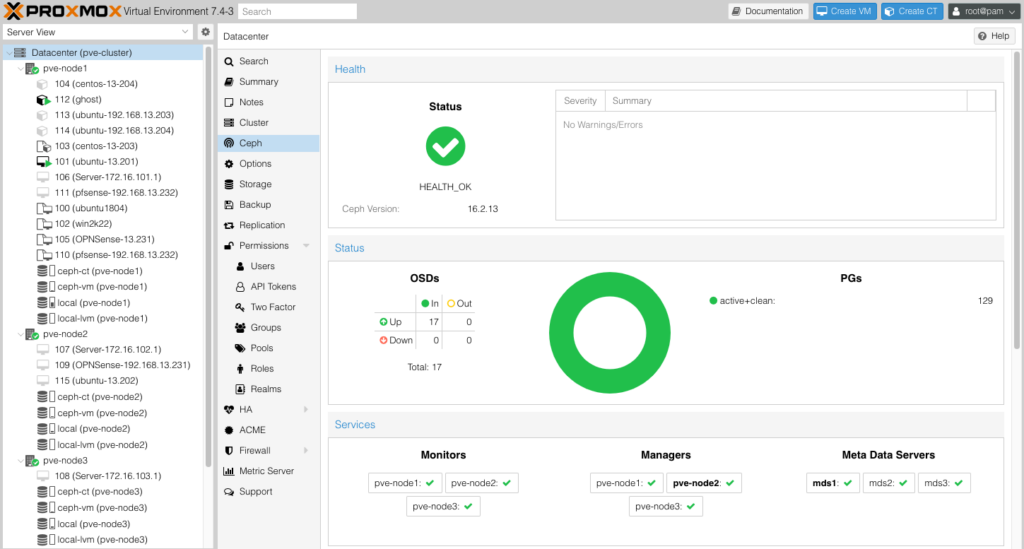Viewport: 1024px width, 549px height.
Task: Click the running container icon for 112 (ghost)
Action: (x=42, y=99)
